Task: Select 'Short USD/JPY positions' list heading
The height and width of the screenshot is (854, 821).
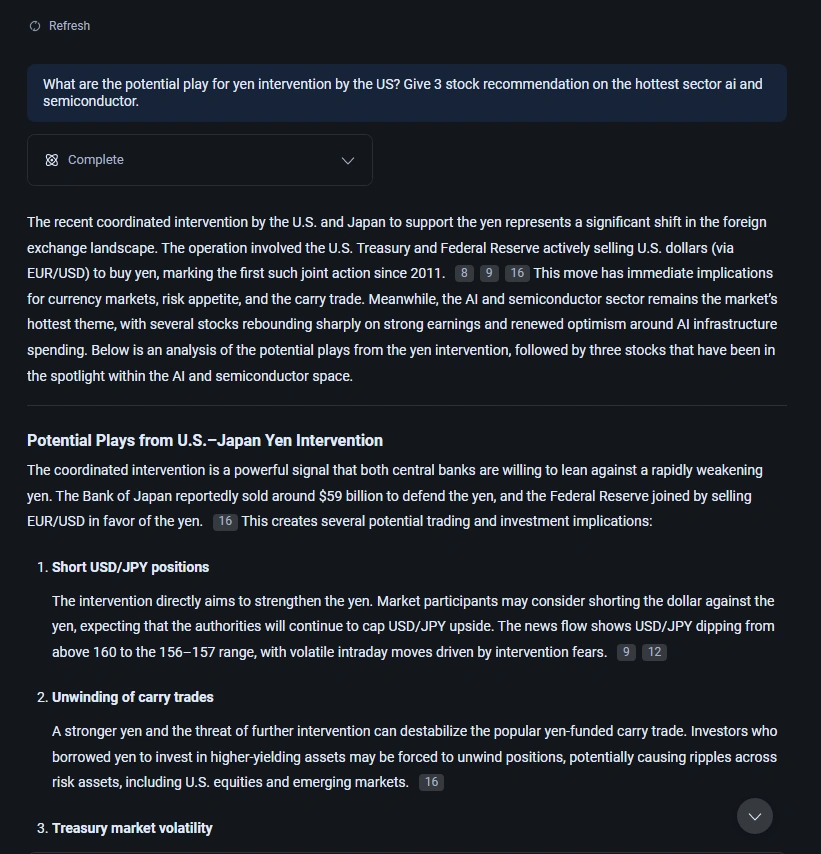Action: (x=130, y=568)
